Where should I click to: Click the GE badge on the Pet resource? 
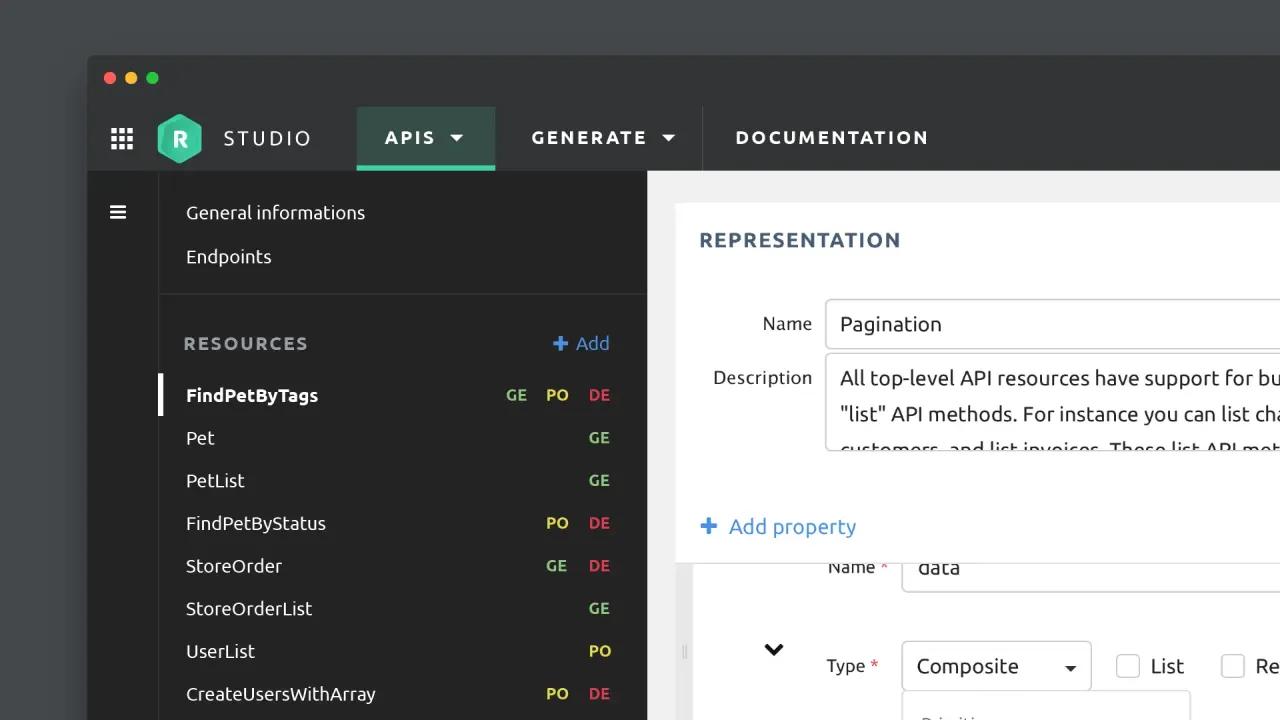599,438
